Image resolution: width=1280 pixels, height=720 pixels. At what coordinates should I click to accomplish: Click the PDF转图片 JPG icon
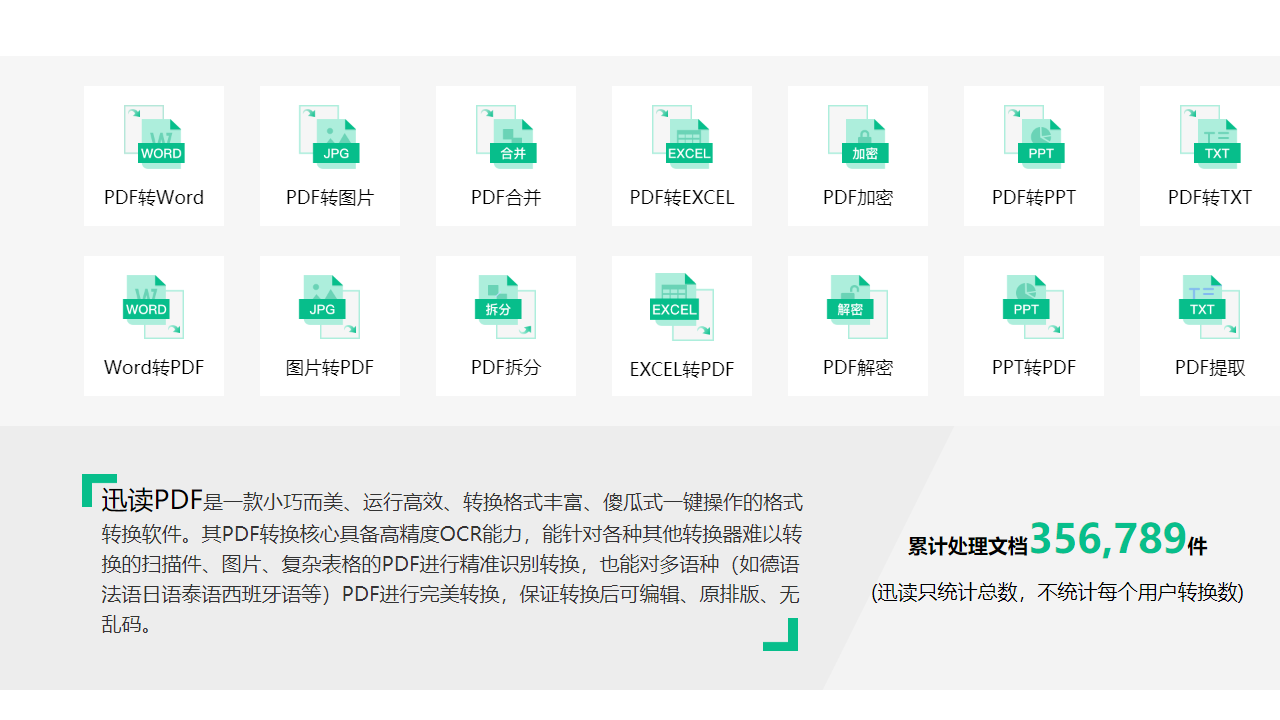[330, 137]
